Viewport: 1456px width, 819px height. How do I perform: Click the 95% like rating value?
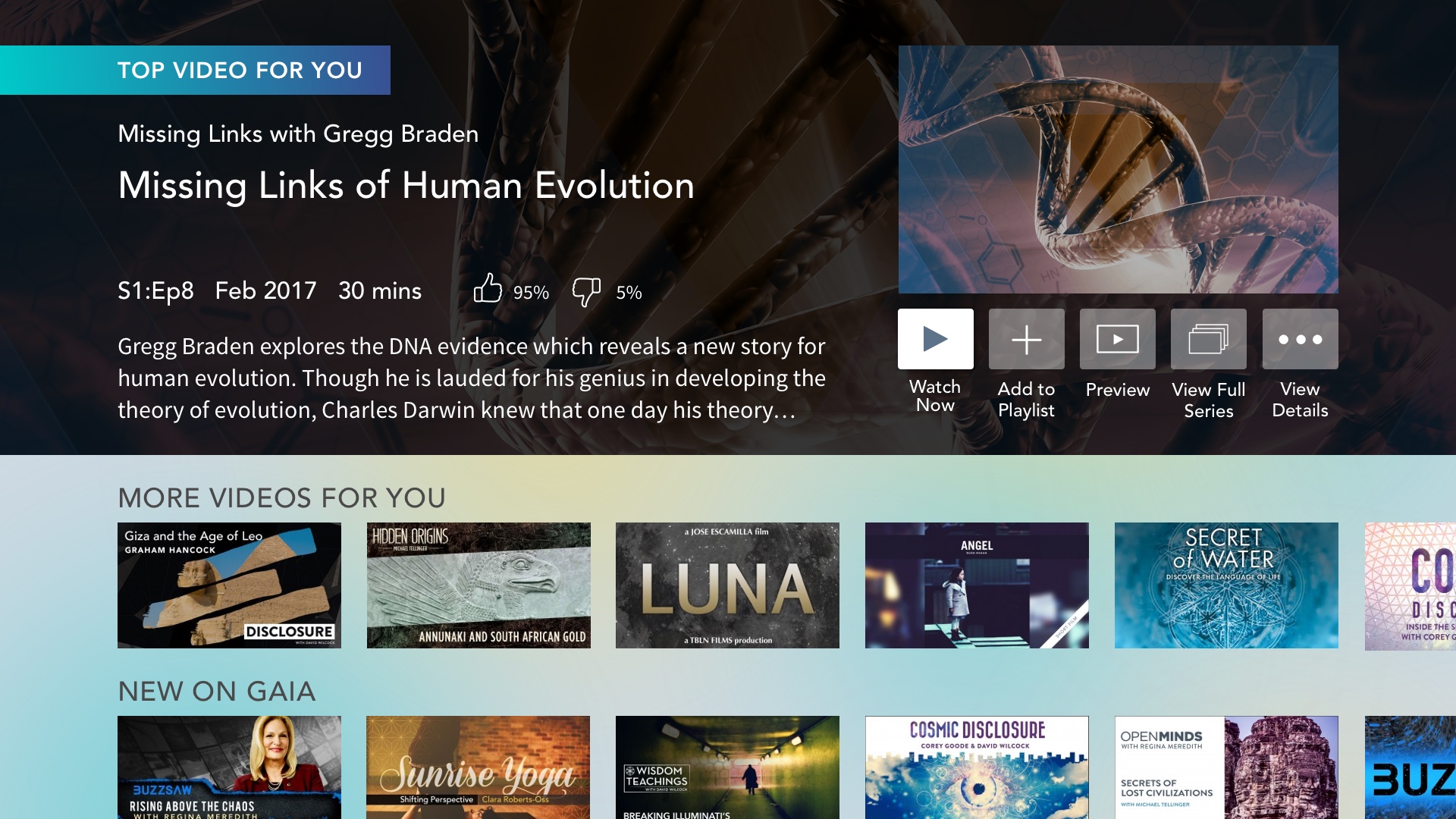531,292
